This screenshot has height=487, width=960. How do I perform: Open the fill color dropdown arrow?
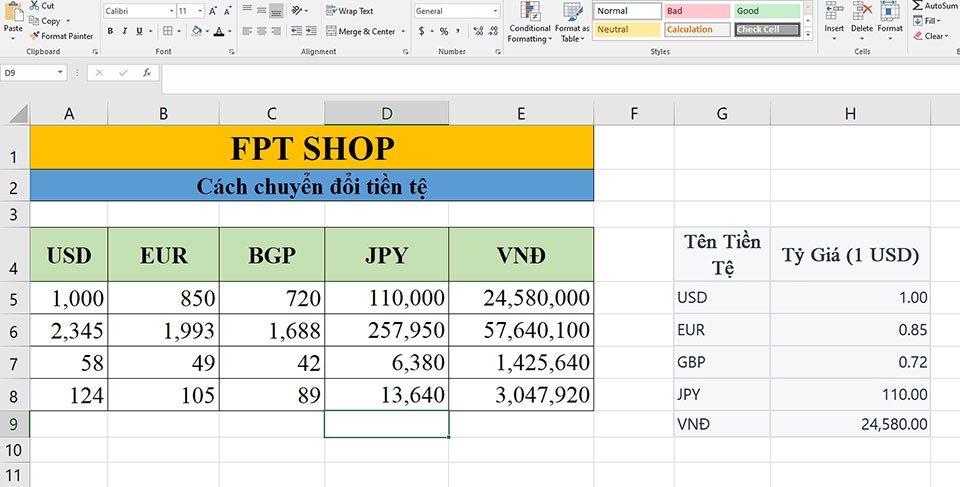[x=207, y=31]
